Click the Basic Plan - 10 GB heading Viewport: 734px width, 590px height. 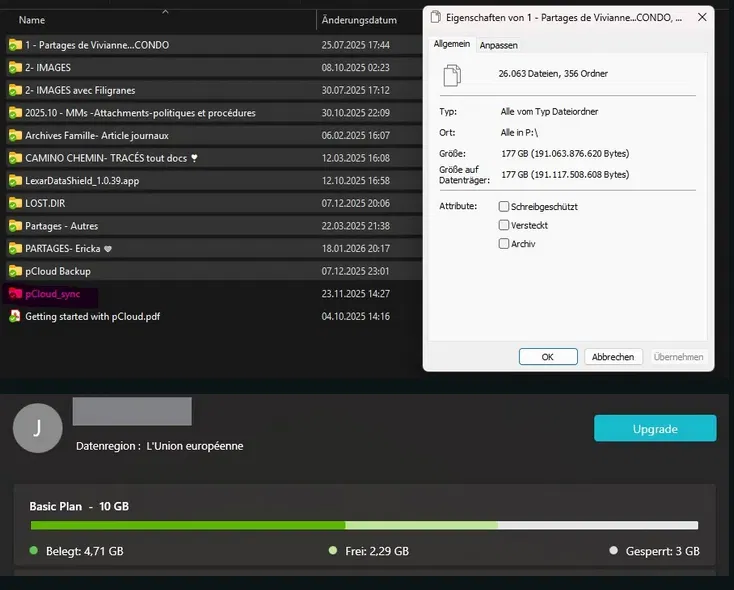[x=79, y=507]
